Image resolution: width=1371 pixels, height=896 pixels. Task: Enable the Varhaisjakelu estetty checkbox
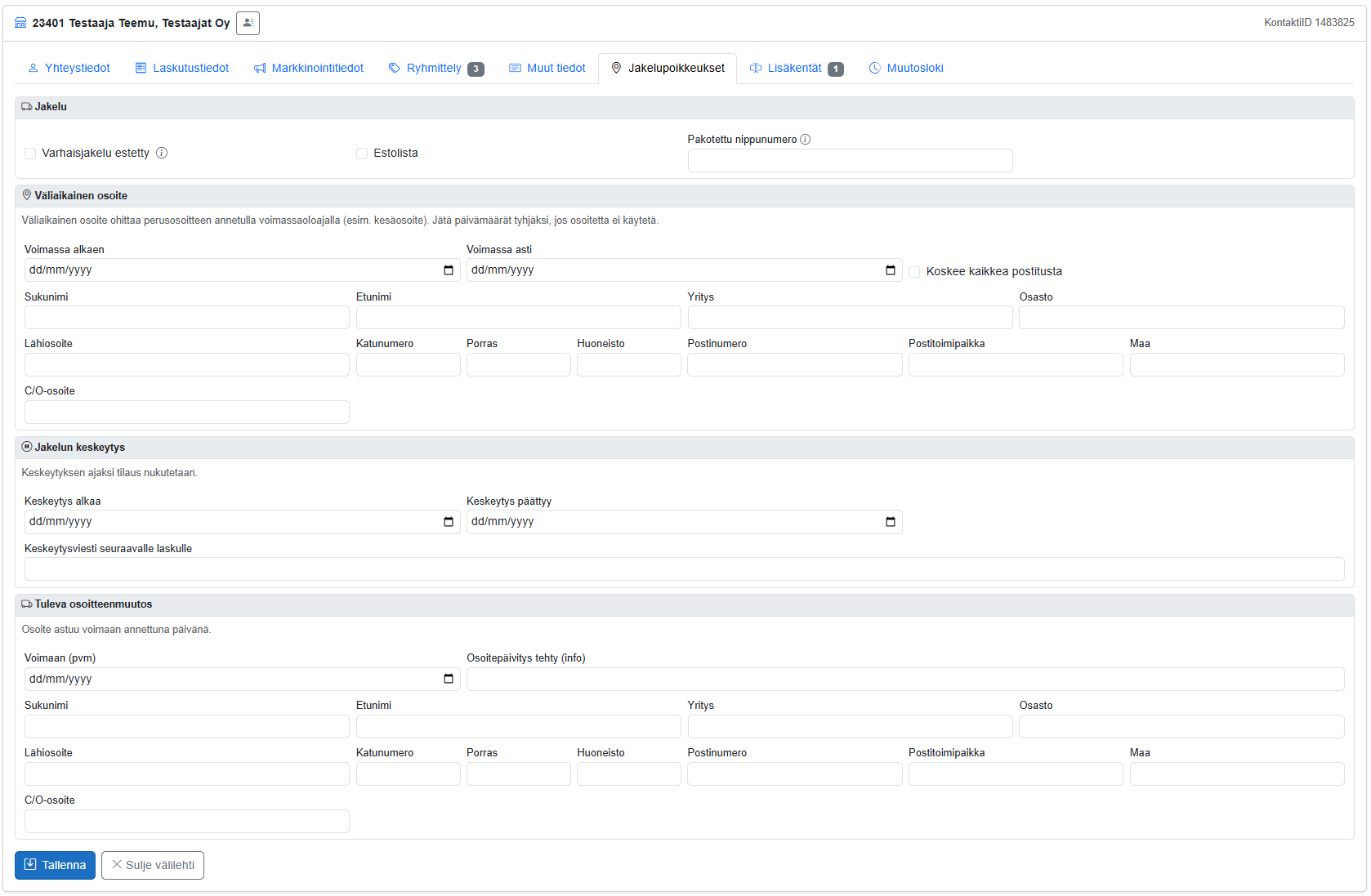[30, 154]
